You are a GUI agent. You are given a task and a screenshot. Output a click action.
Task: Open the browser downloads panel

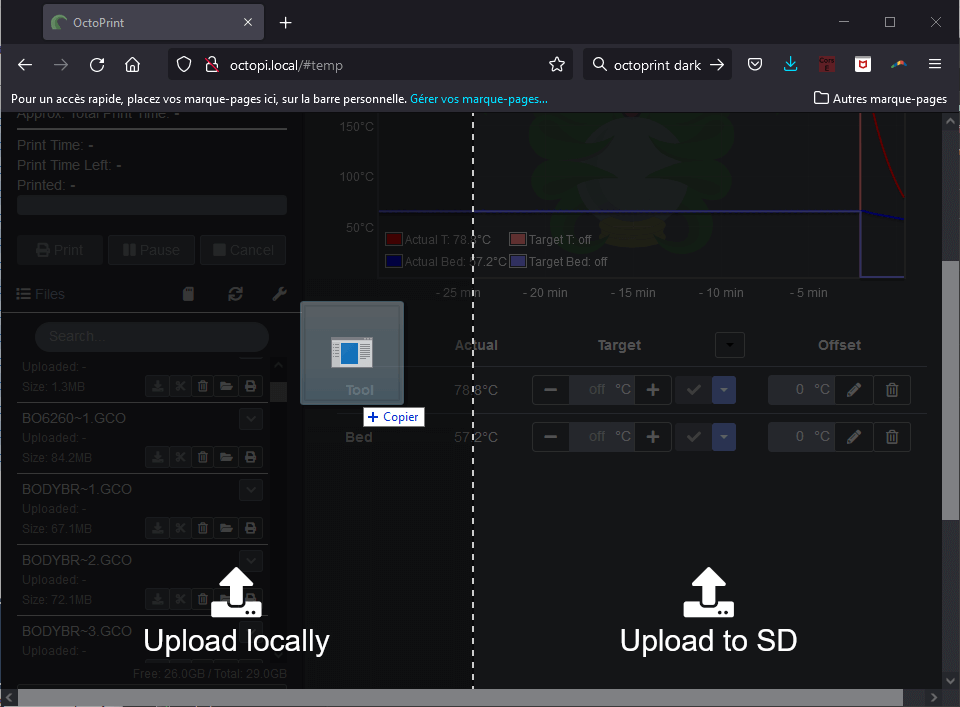point(790,64)
